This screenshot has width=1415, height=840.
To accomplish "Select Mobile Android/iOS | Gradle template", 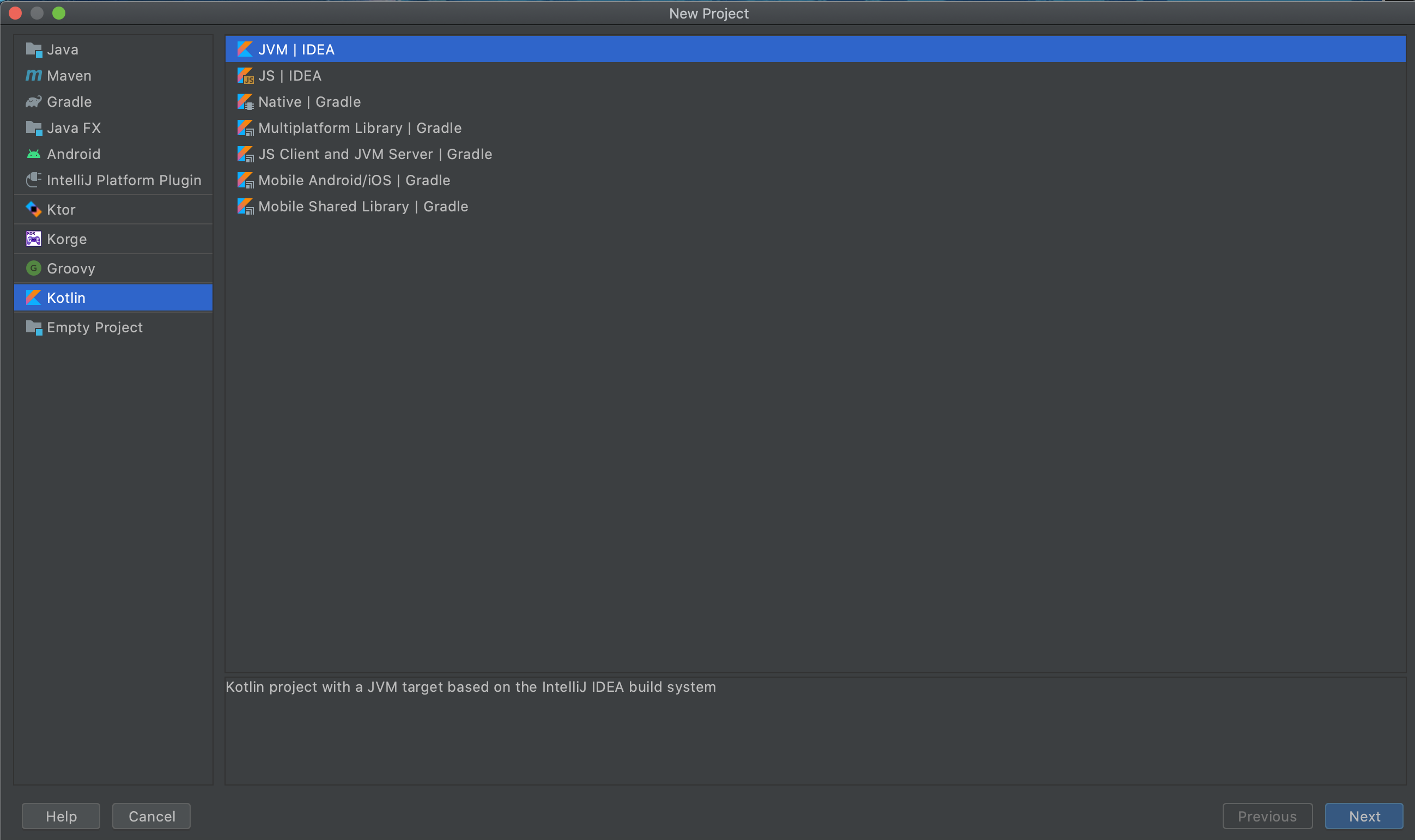I will pyautogui.click(x=354, y=180).
